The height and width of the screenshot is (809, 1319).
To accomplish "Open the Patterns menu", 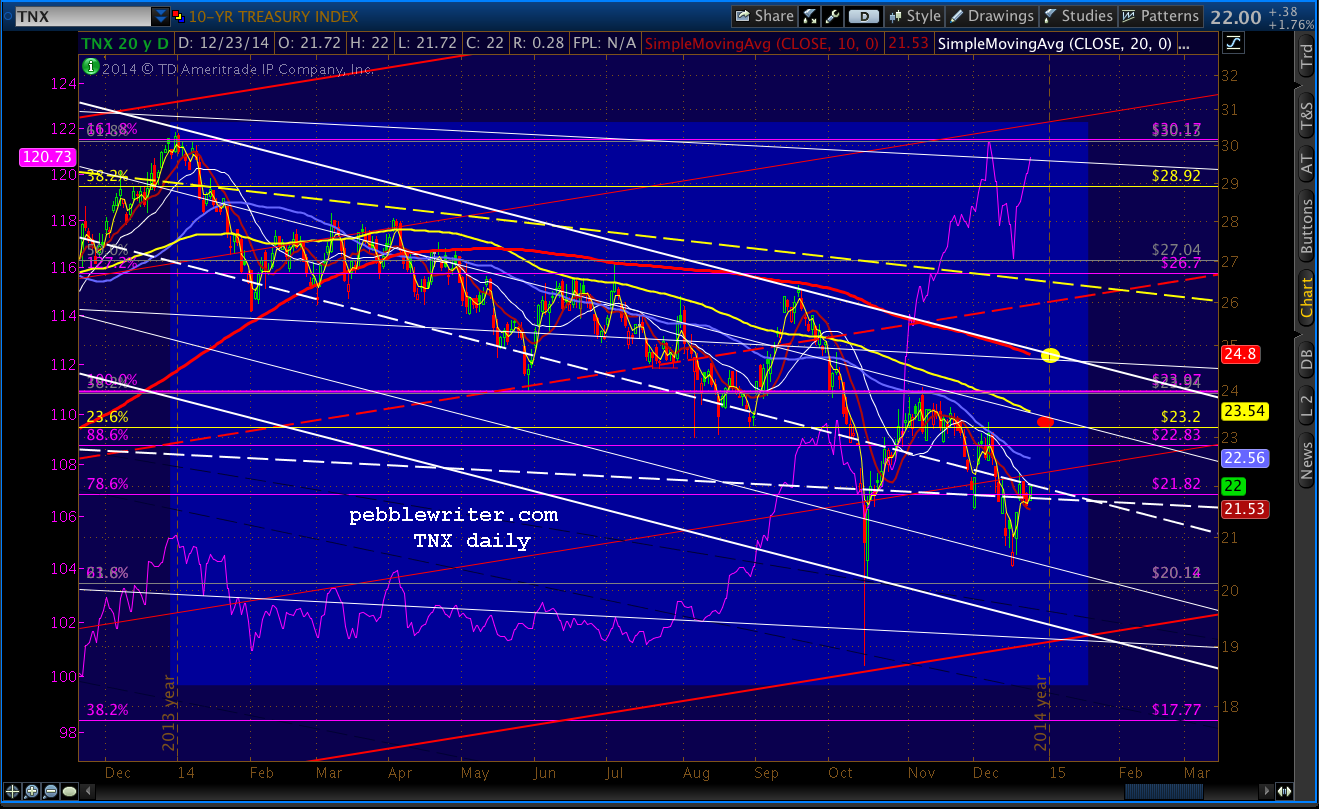I will tap(1160, 16).
